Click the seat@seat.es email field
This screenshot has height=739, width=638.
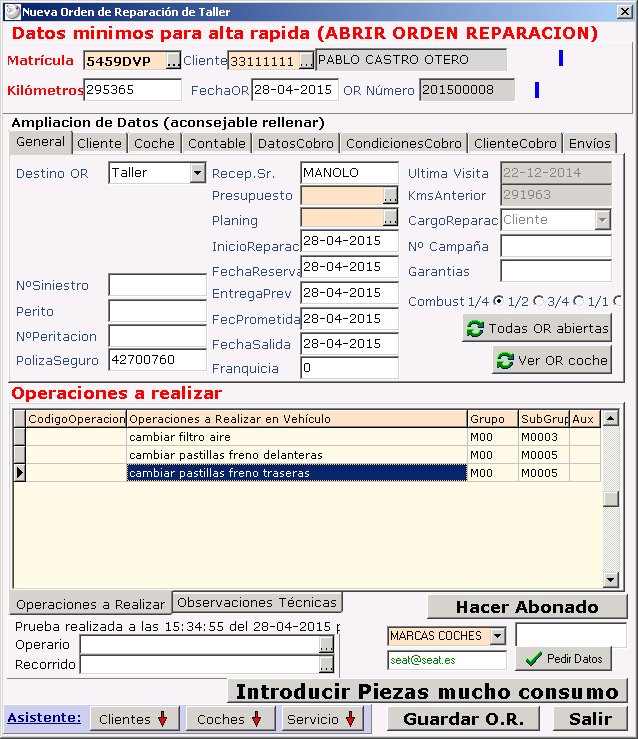click(x=447, y=660)
